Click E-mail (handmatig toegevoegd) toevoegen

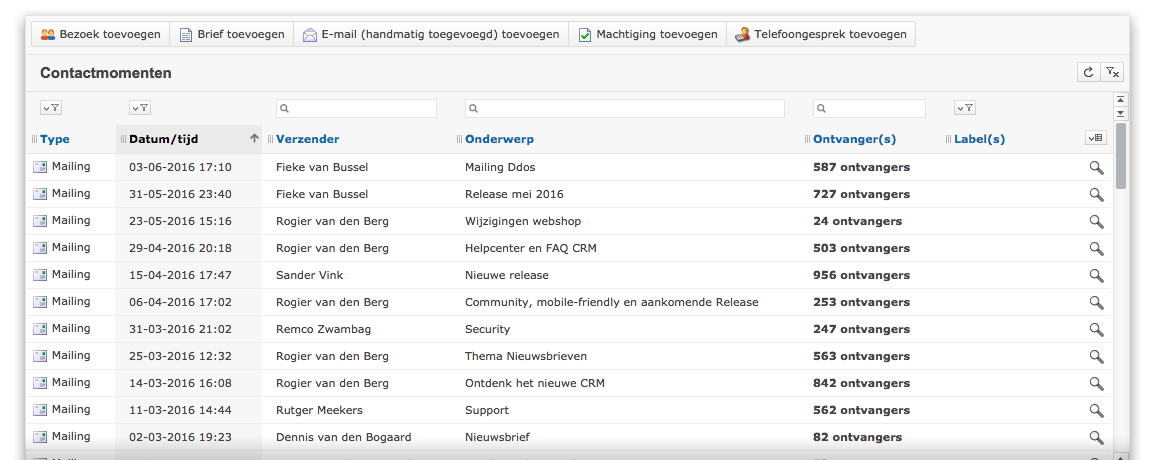point(431,34)
